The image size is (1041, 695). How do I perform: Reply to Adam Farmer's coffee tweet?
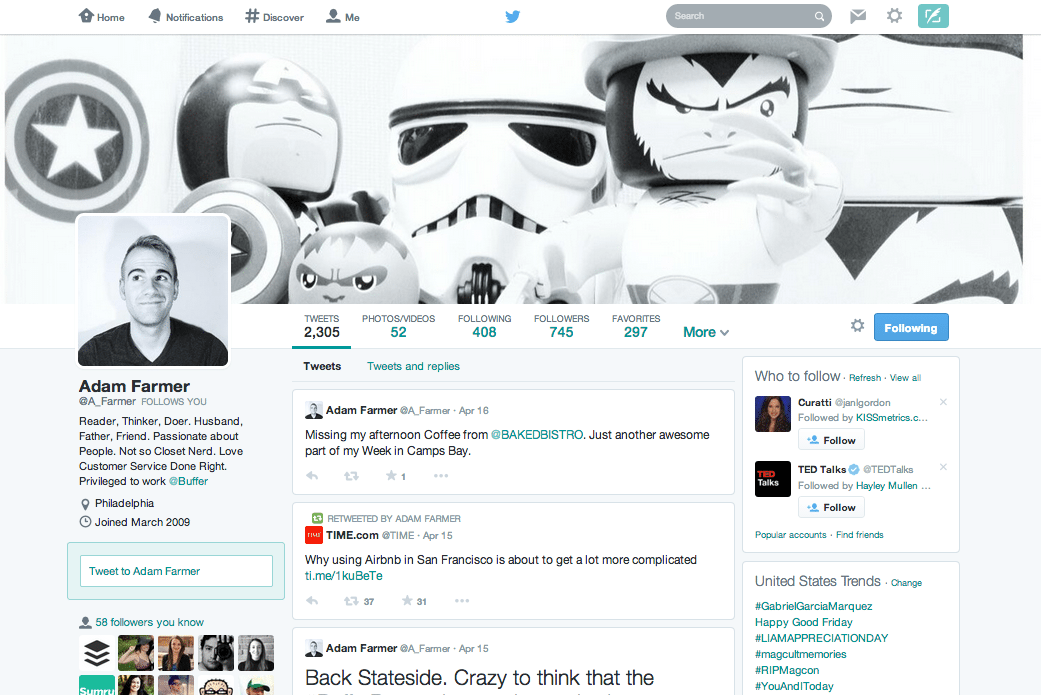[311, 476]
